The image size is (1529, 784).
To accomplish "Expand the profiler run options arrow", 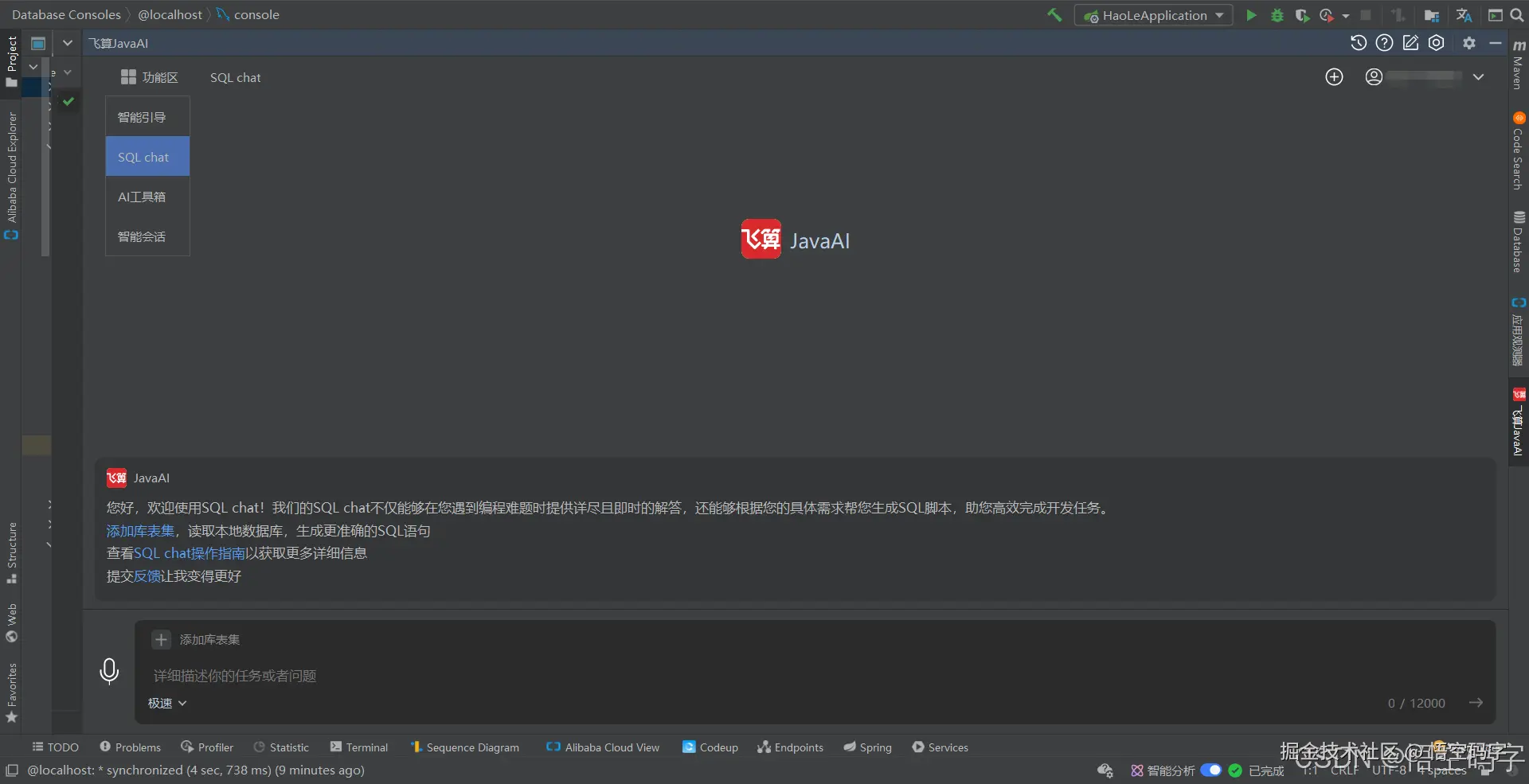I will [1345, 16].
